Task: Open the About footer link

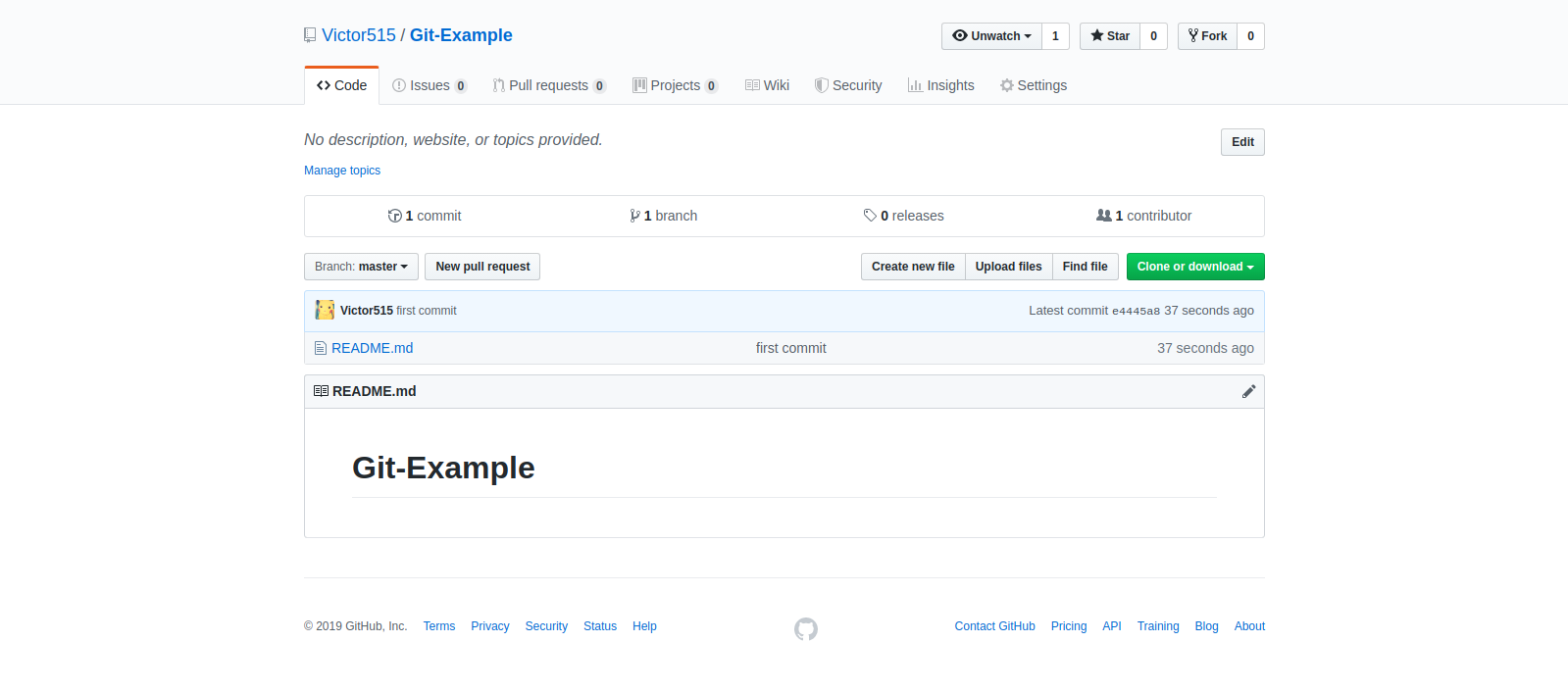Action: click(x=1249, y=626)
